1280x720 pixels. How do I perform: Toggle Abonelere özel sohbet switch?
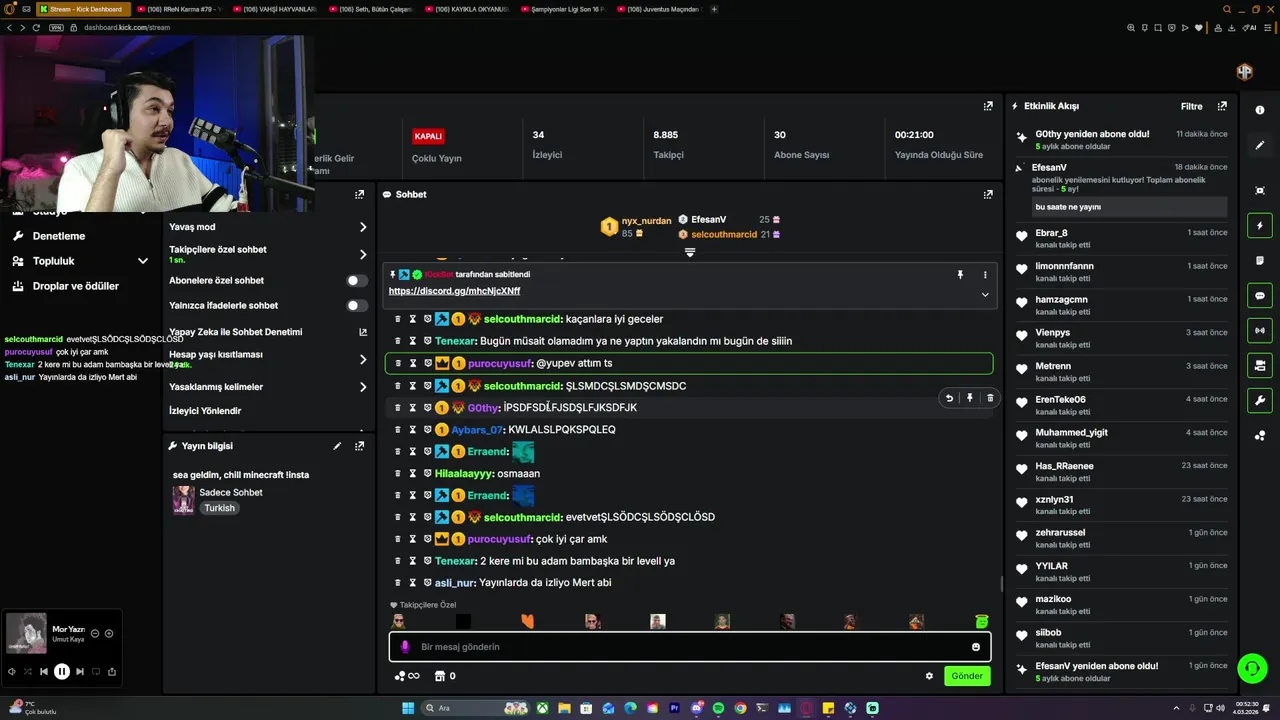[356, 281]
